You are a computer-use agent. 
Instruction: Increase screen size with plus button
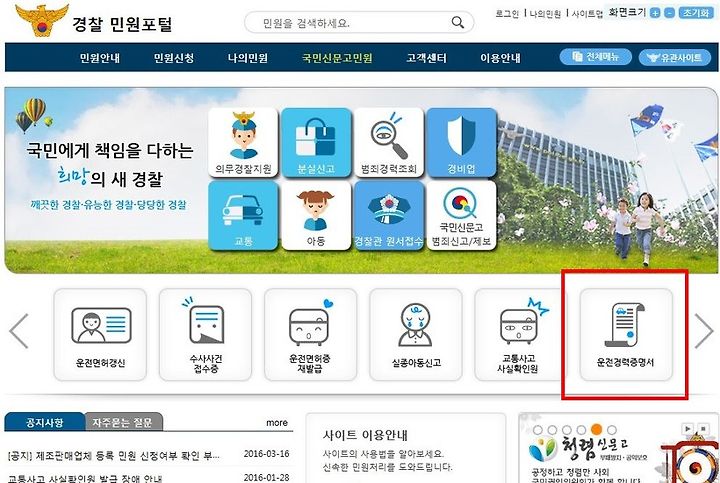coord(655,13)
